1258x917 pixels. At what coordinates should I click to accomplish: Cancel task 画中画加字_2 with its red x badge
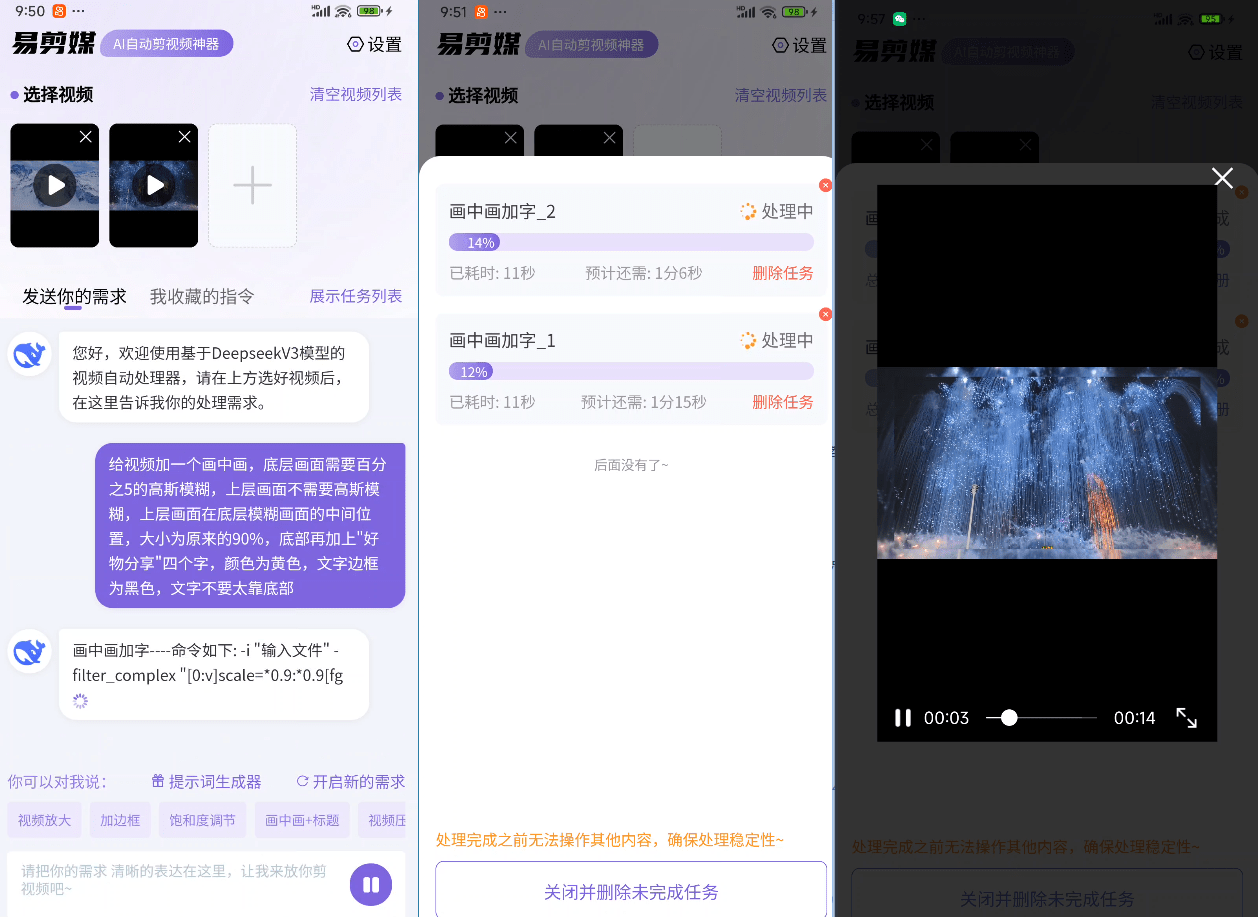point(825,185)
